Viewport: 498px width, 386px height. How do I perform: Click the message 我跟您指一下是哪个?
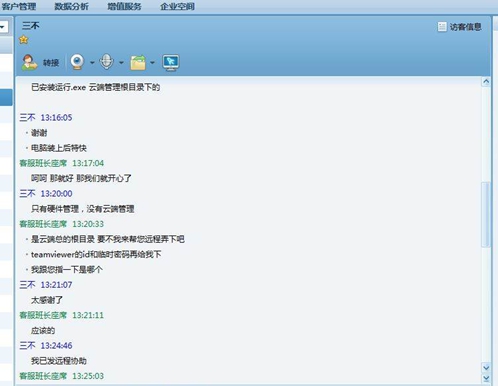[67, 270]
